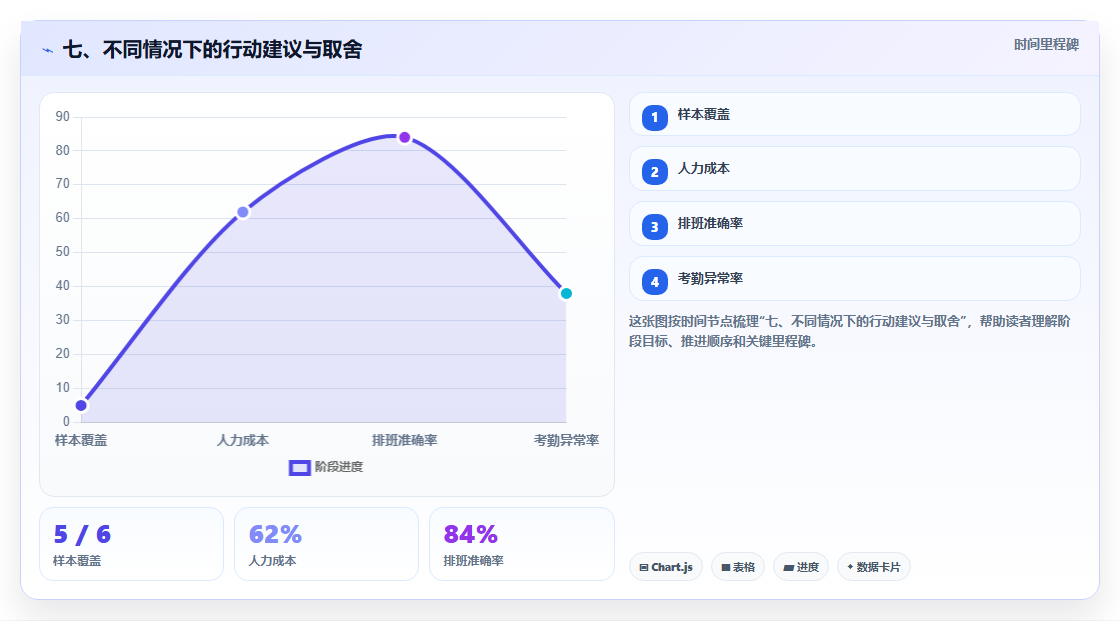Screen dimensions: 1120x621
Task: Click the numbered badge 4 for 考勤异常率
Action: [654, 282]
